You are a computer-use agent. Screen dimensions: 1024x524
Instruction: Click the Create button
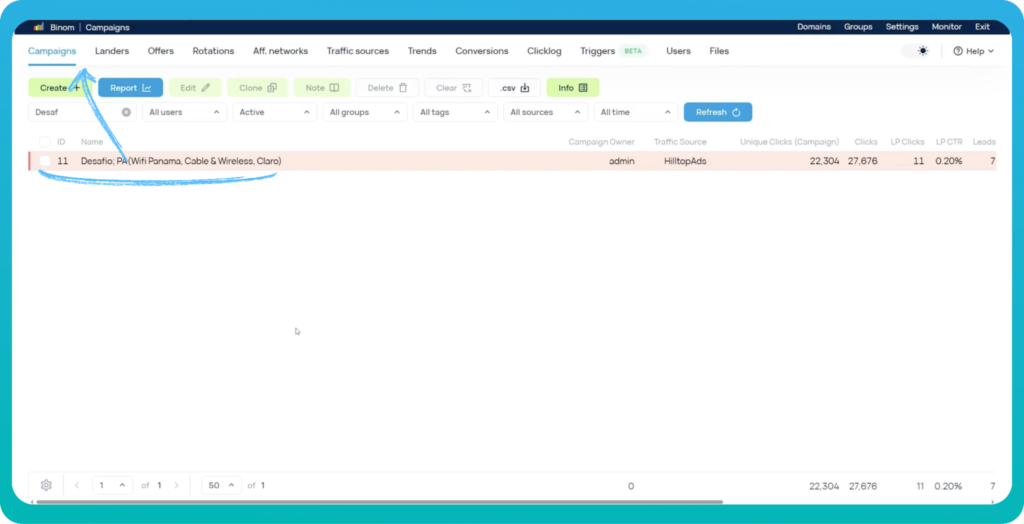[60, 88]
